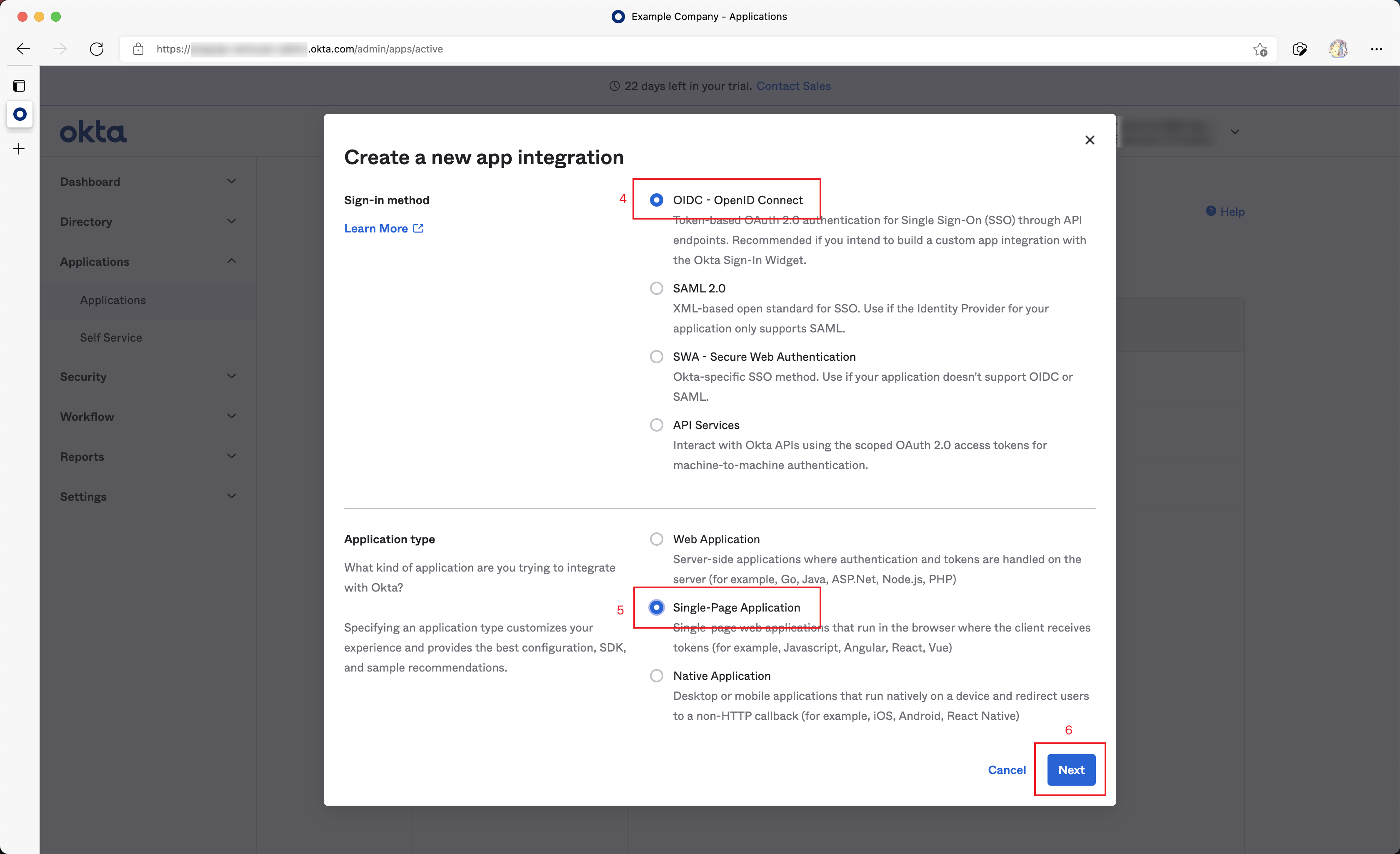Select SWA - Secure Web Authentication

click(x=657, y=356)
